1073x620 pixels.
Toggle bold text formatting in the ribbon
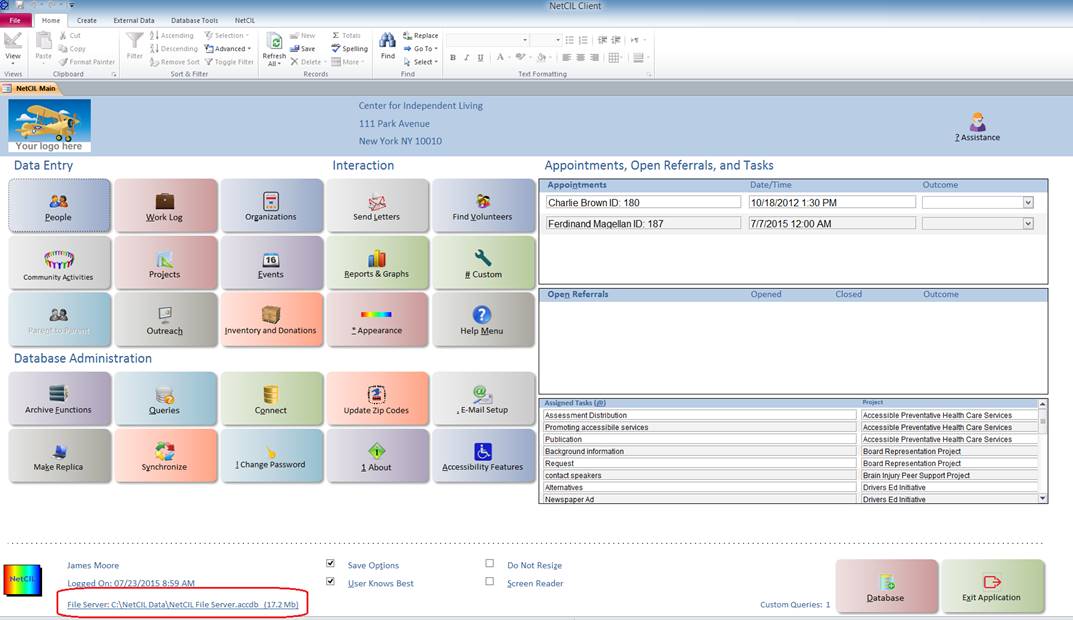point(452,58)
